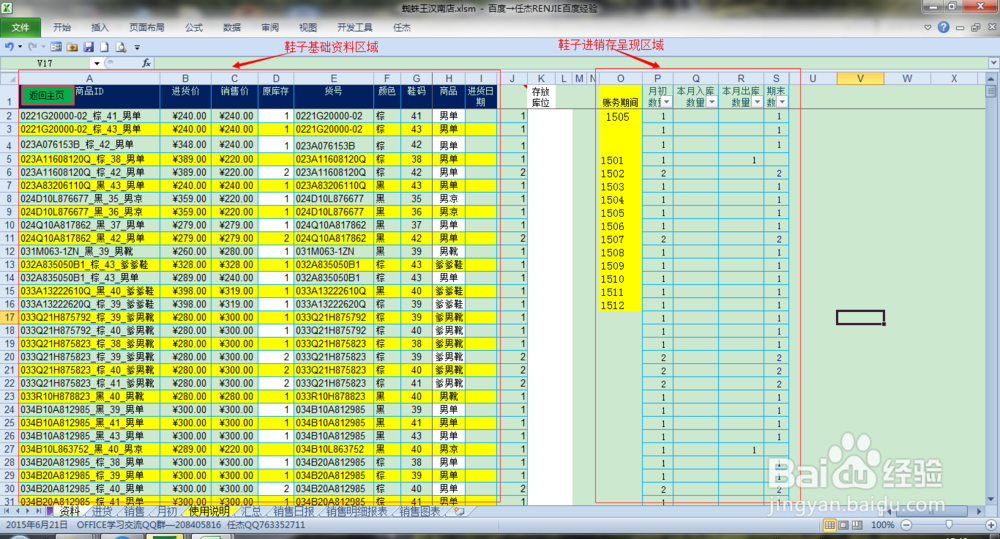Click the Redo arrow icon
1000x539 pixels.
point(32,47)
